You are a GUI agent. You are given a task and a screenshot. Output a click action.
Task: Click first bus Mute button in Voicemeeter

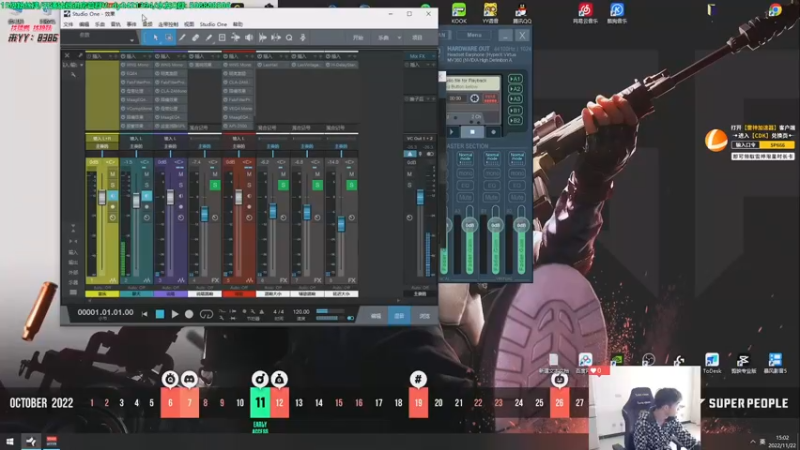click(x=465, y=197)
